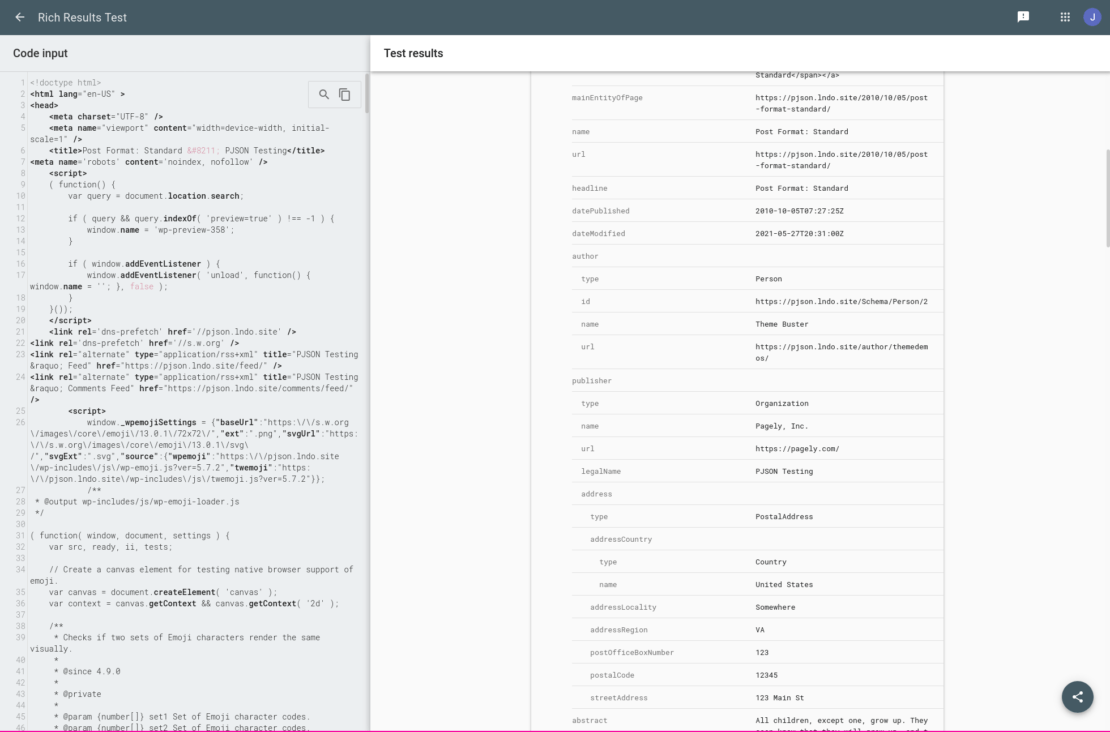This screenshot has height=732, width=1110.
Task: Click the https://pagely.com/ URL value
Action: pyautogui.click(x=797, y=449)
